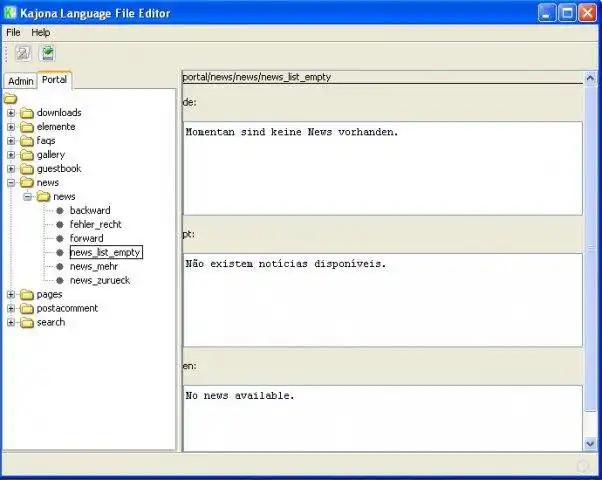The image size is (602, 480).
Task: Click the editor scrollbar up arrow
Action: click(590, 78)
